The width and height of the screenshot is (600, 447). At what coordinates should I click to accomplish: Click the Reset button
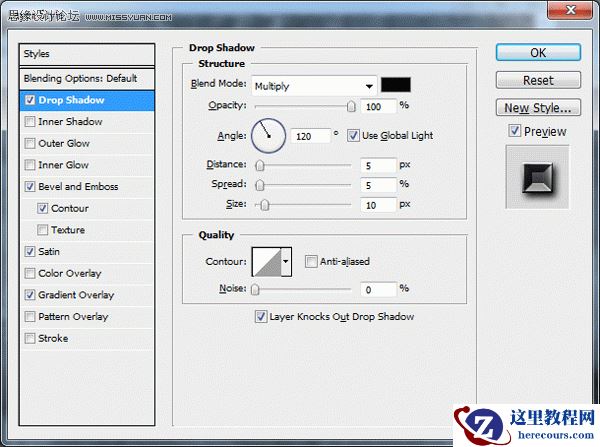click(538, 80)
